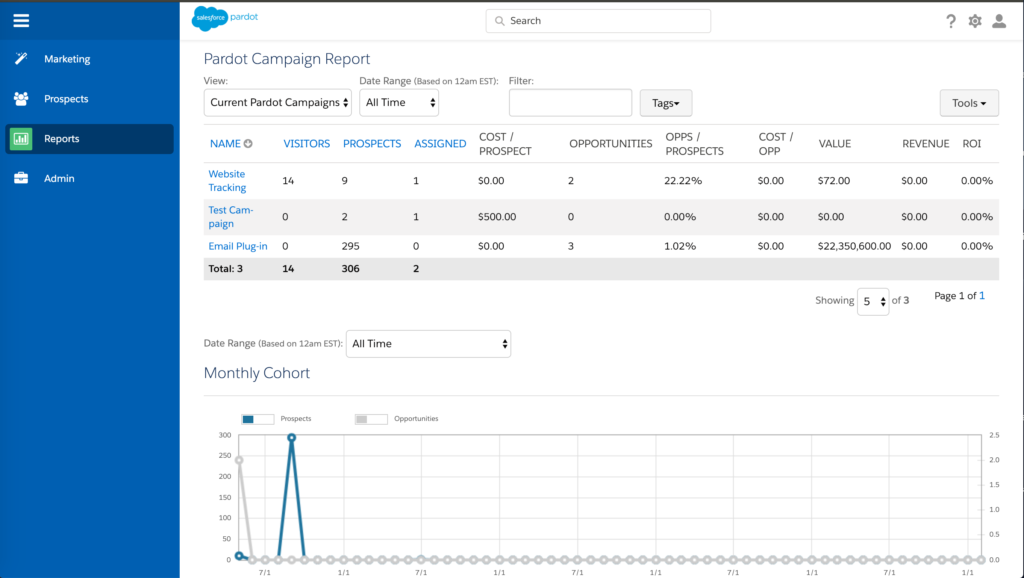Open the Email Plug-in campaign link
Image resolution: width=1024 pixels, height=578 pixels.
click(x=237, y=246)
